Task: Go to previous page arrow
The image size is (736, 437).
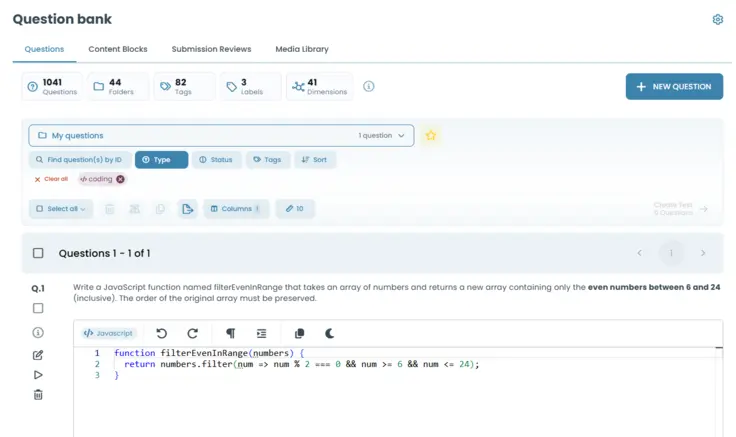Action: (x=639, y=253)
